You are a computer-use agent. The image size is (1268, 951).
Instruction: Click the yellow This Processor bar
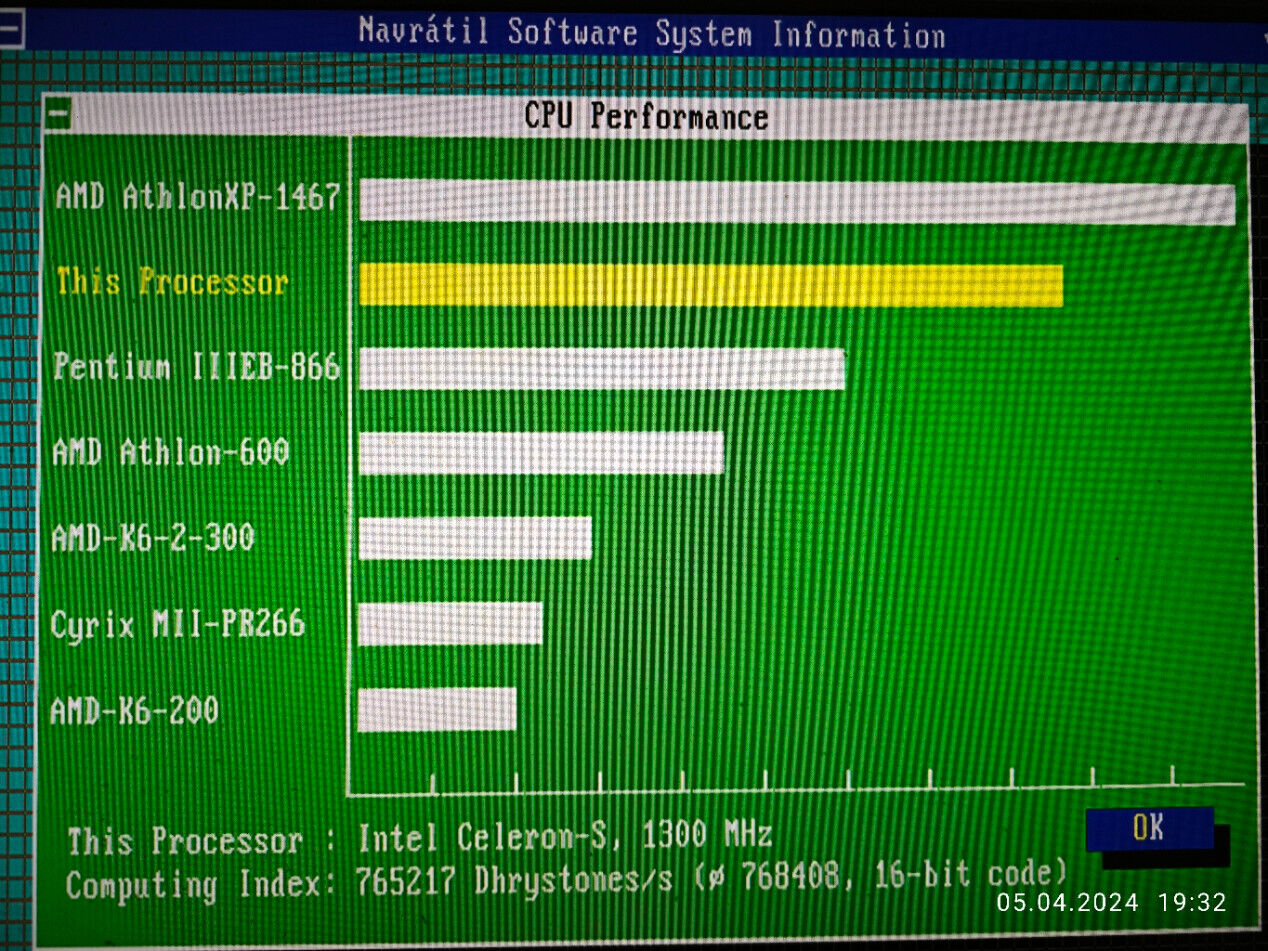[710, 284]
